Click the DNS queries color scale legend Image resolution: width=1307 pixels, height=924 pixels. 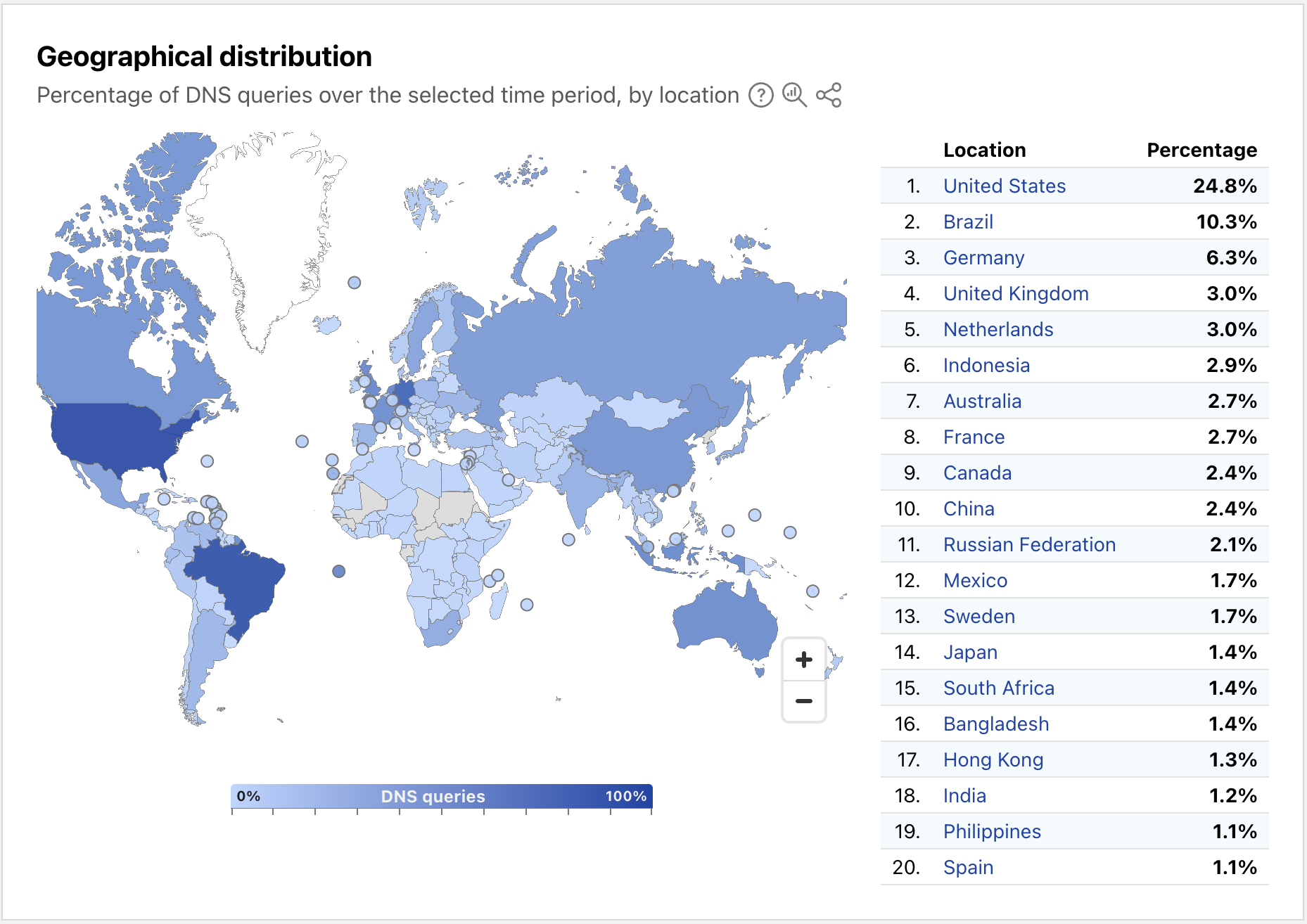(442, 797)
